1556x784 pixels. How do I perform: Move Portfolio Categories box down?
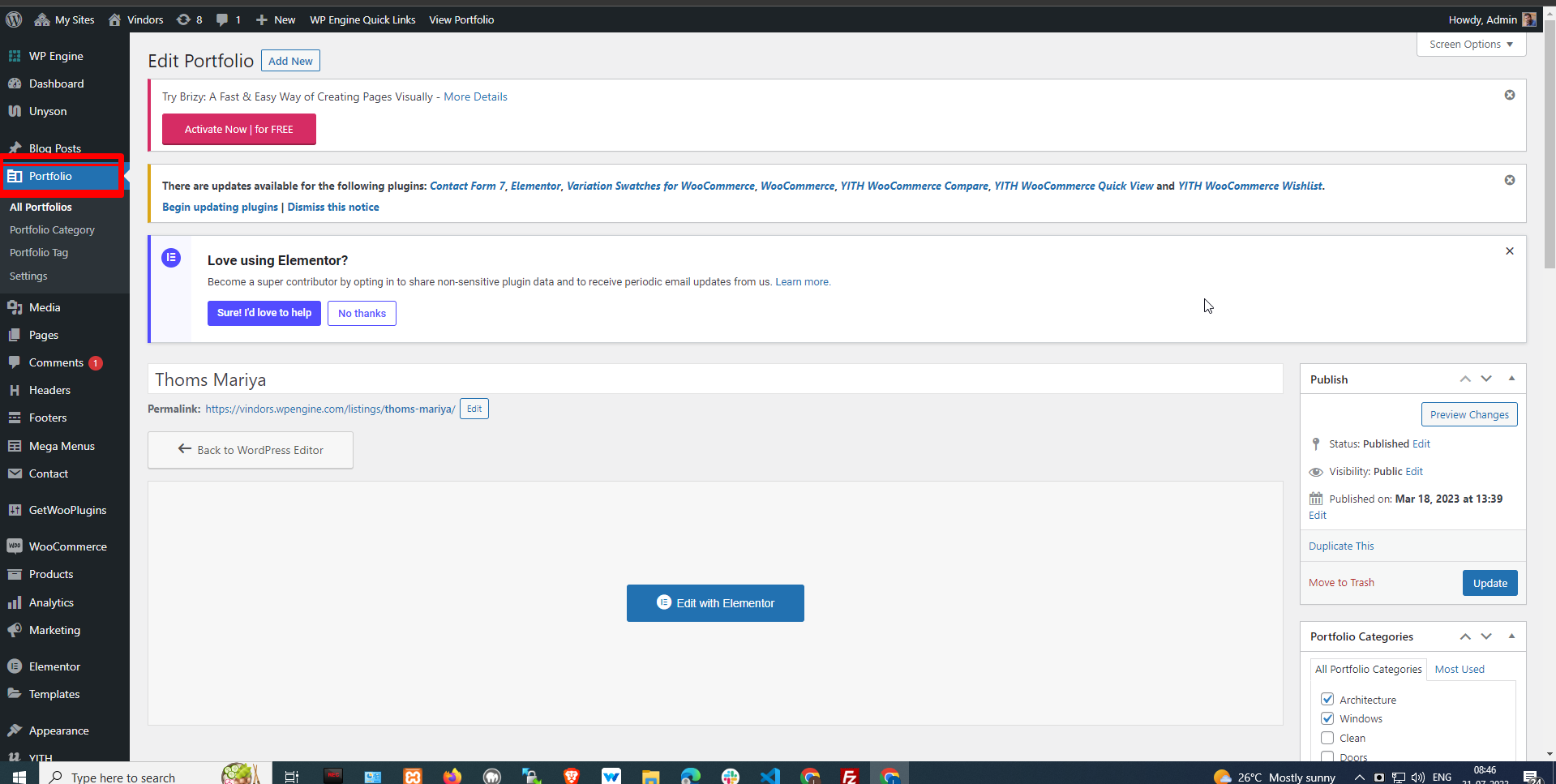[x=1486, y=636]
